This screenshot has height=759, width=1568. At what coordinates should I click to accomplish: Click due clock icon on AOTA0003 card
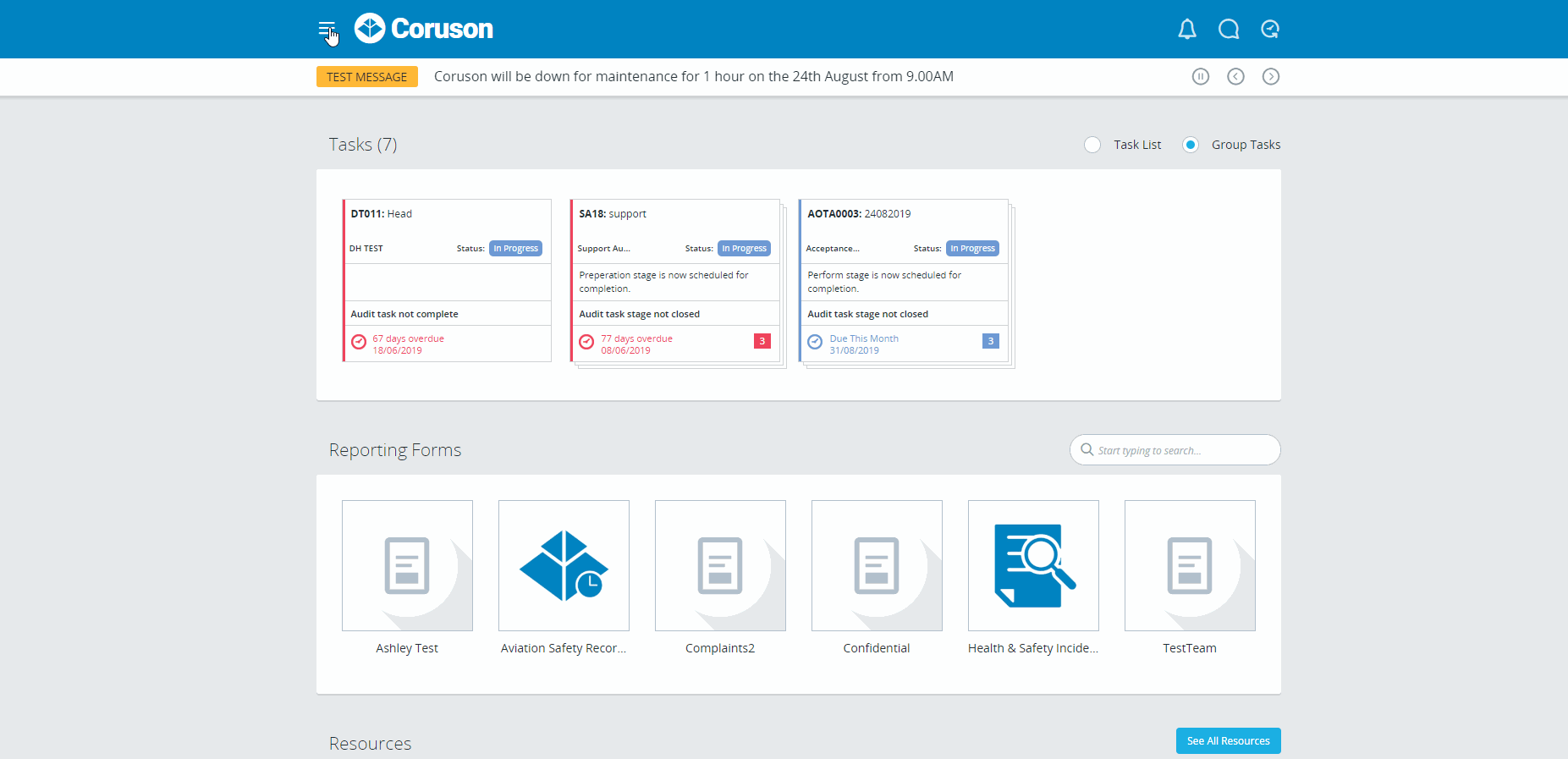coord(815,342)
